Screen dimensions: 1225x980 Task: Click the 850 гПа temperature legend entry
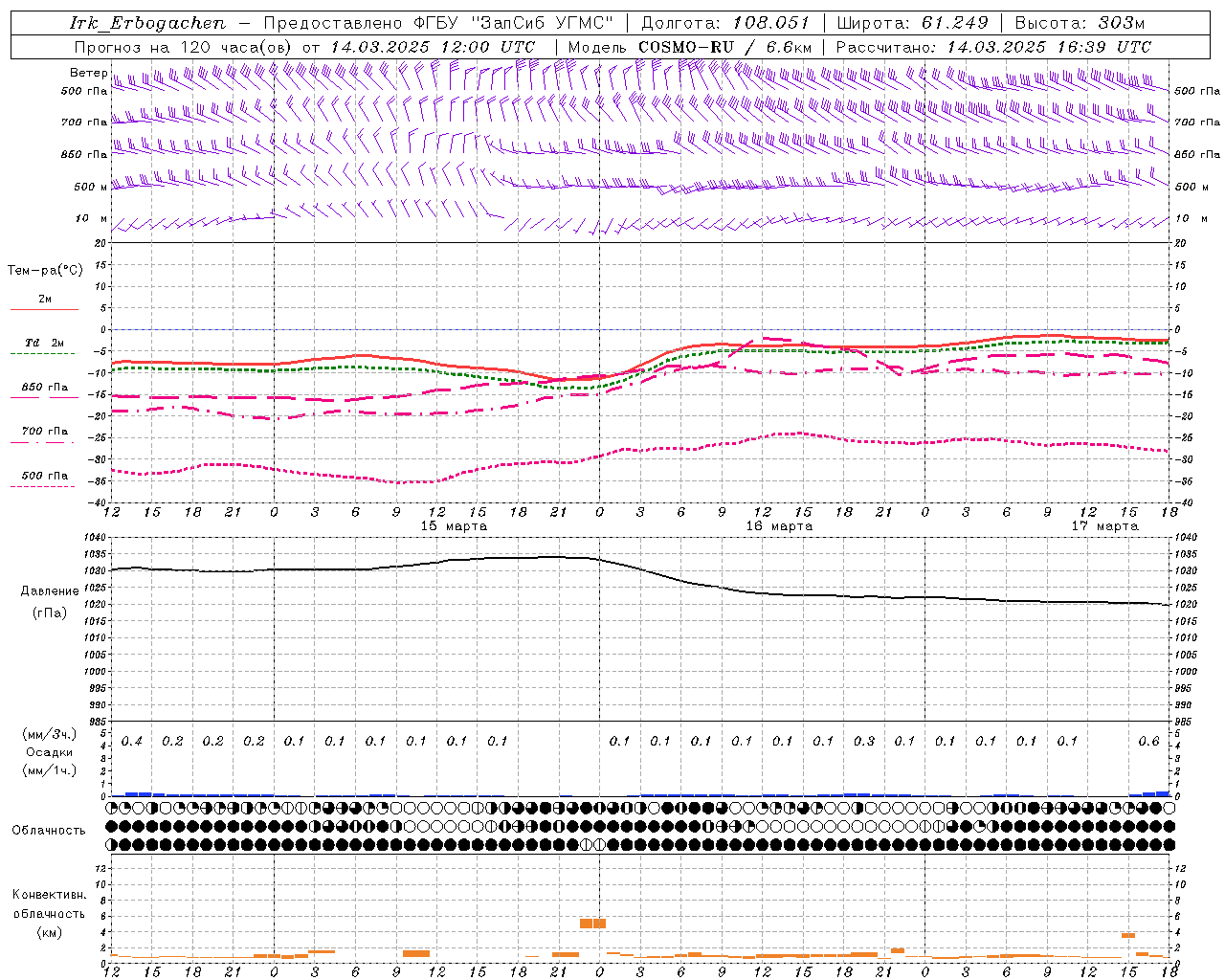pyautogui.click(x=45, y=388)
